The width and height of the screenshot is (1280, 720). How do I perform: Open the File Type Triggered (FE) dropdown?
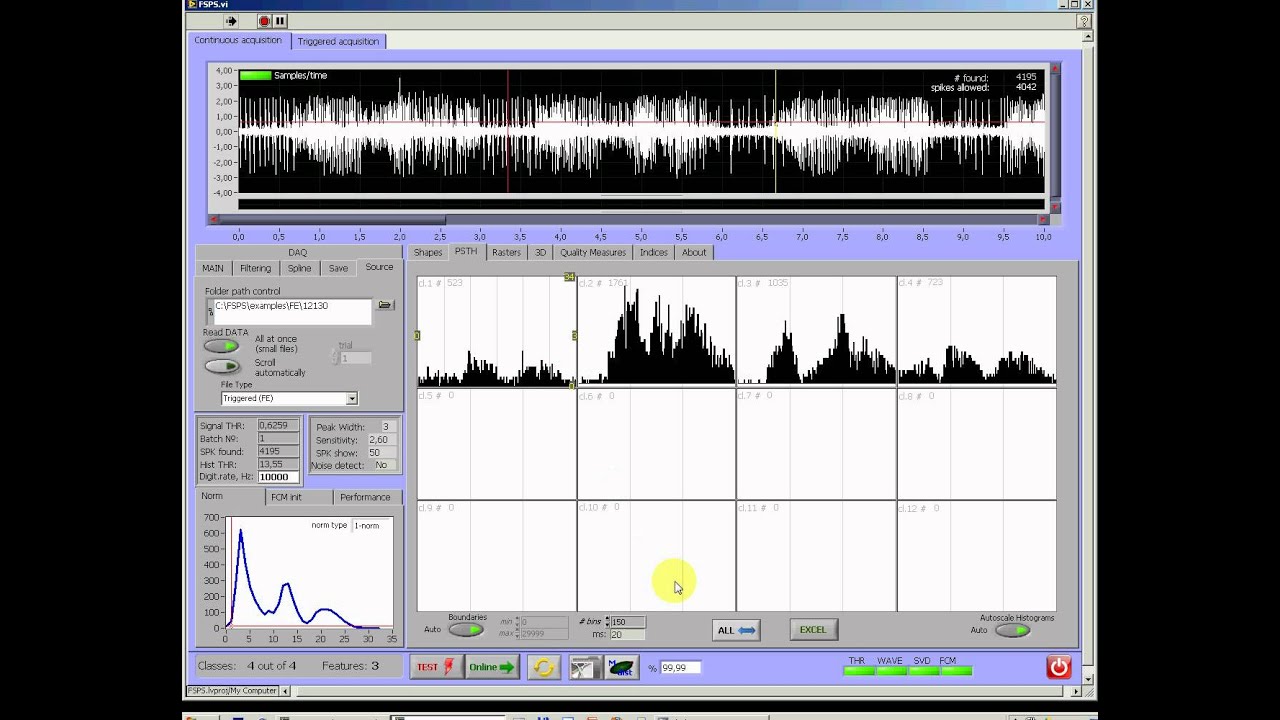coord(289,398)
